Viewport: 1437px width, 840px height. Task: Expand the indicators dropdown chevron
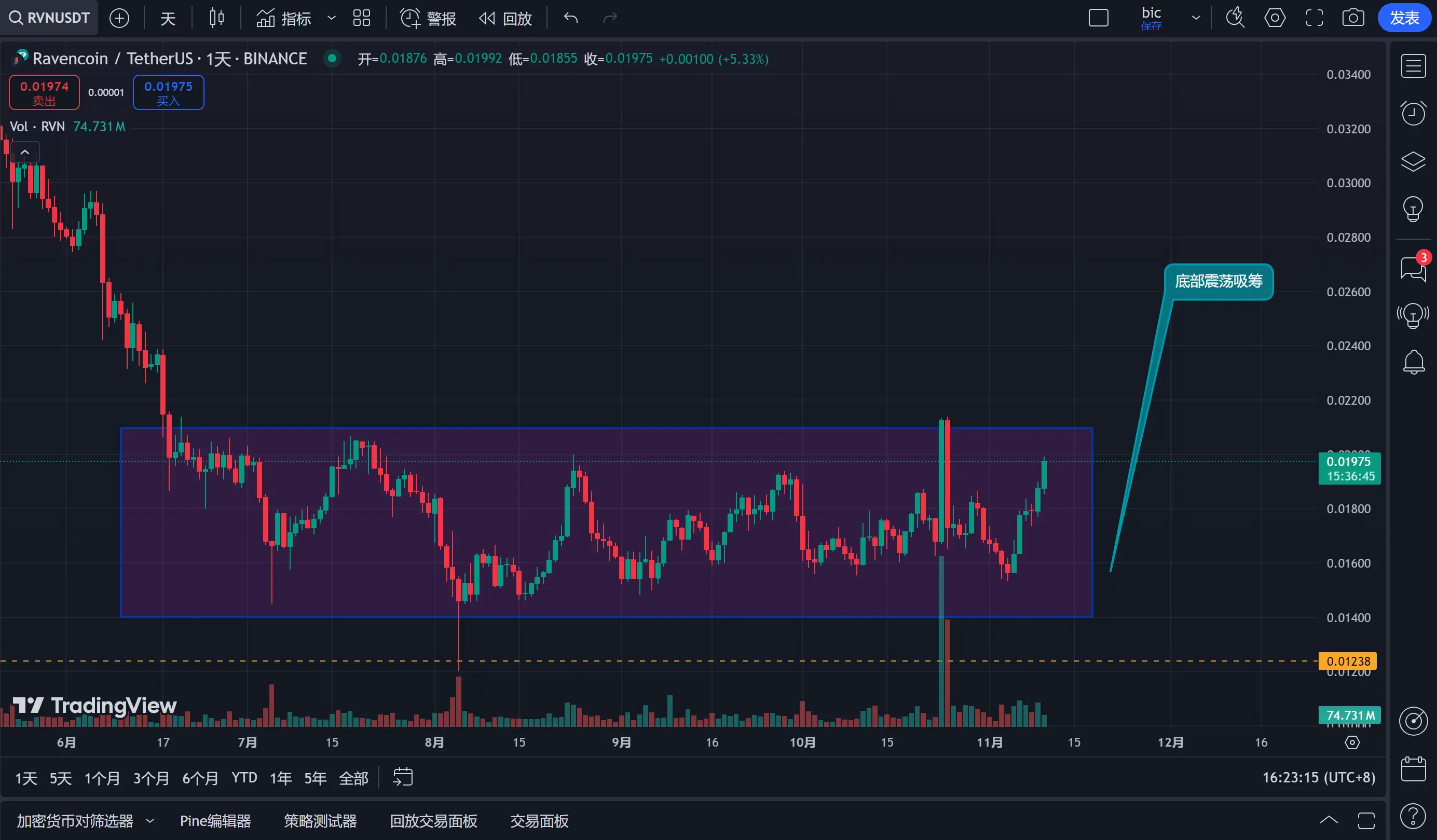(x=331, y=18)
